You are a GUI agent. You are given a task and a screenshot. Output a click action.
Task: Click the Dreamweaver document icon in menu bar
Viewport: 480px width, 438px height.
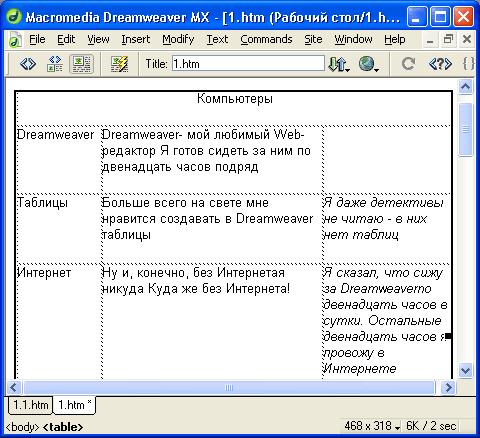(x=15, y=39)
